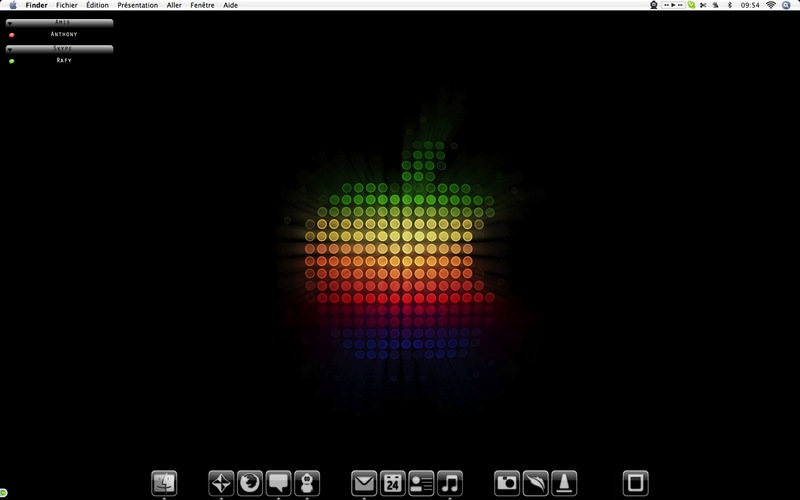Click the Skype group header title
The width and height of the screenshot is (800, 500).
coord(62,48)
